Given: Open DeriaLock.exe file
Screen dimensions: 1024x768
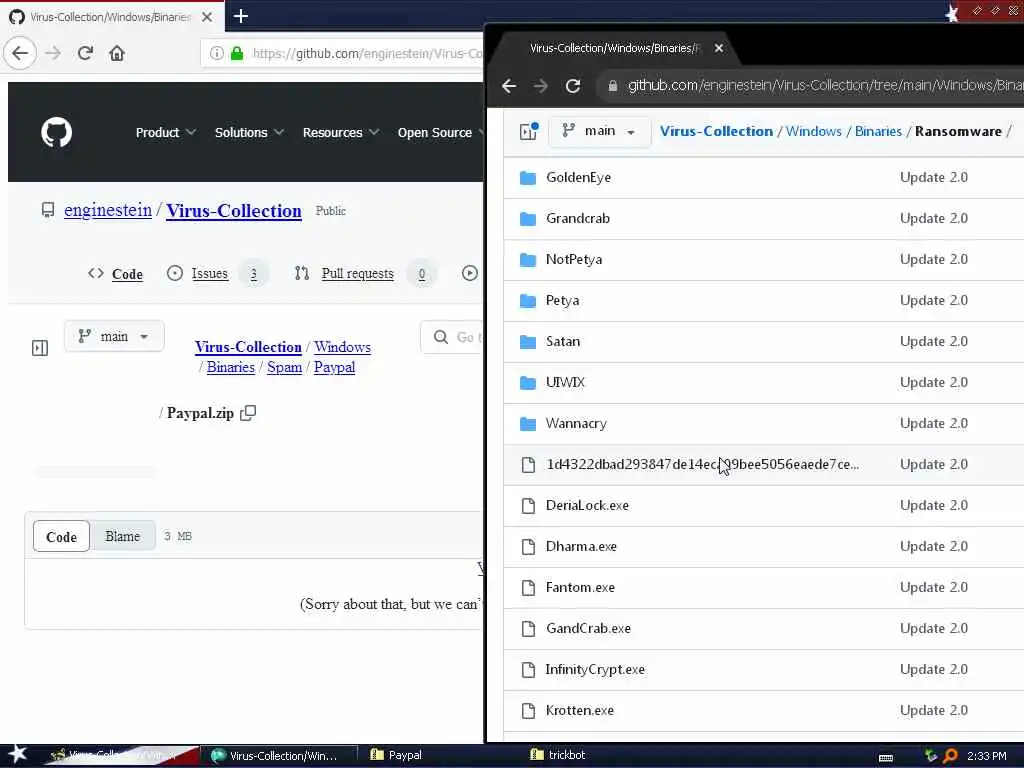Looking at the screenshot, I should (587, 505).
